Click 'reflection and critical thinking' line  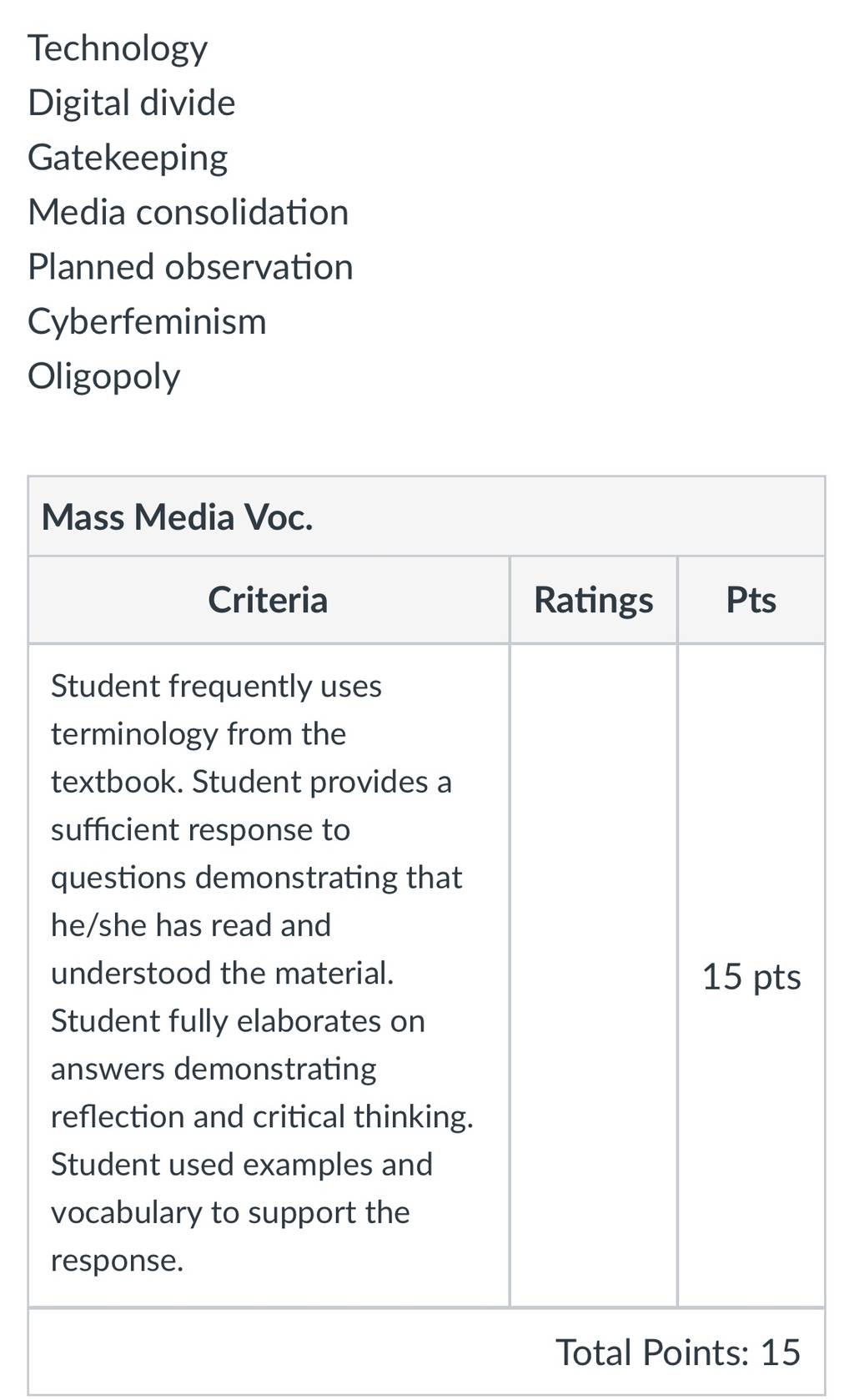pos(262,1117)
